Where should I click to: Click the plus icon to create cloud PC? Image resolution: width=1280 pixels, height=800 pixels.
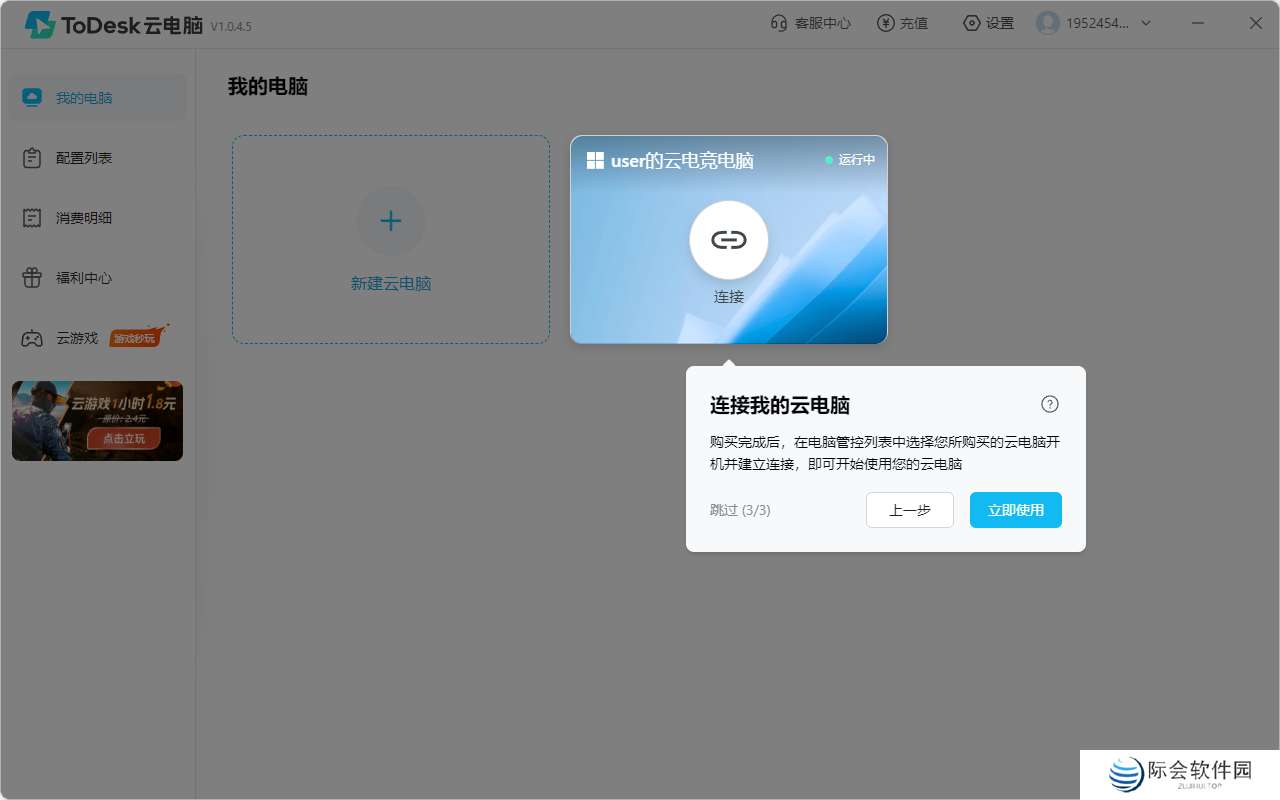(390, 221)
